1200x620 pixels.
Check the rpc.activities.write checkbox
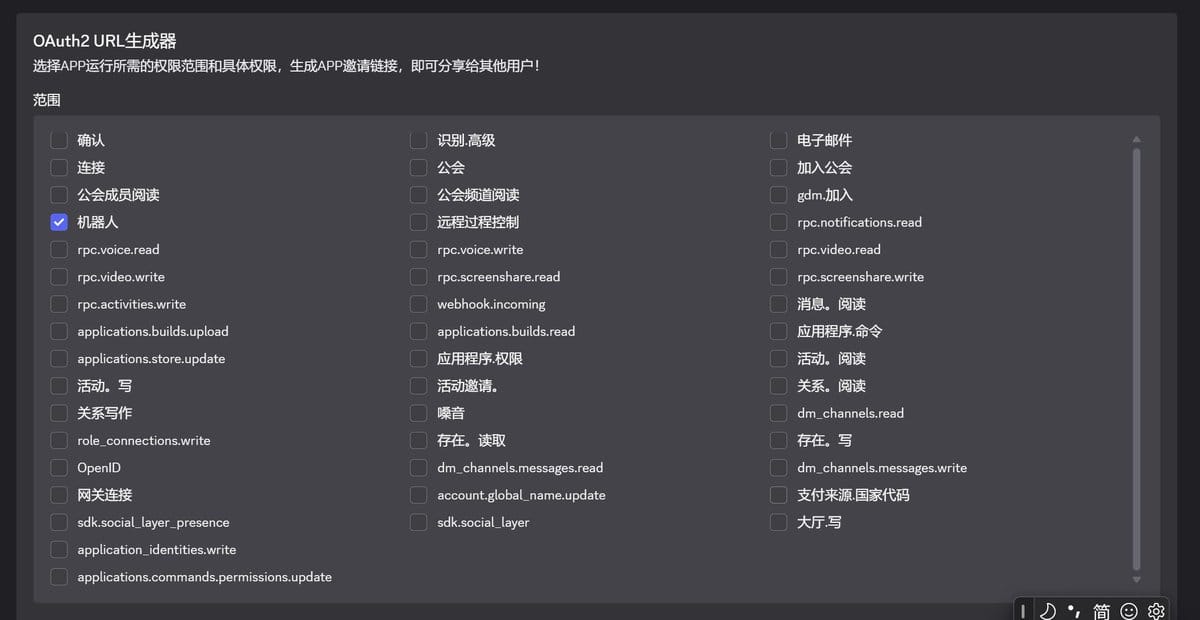point(59,304)
